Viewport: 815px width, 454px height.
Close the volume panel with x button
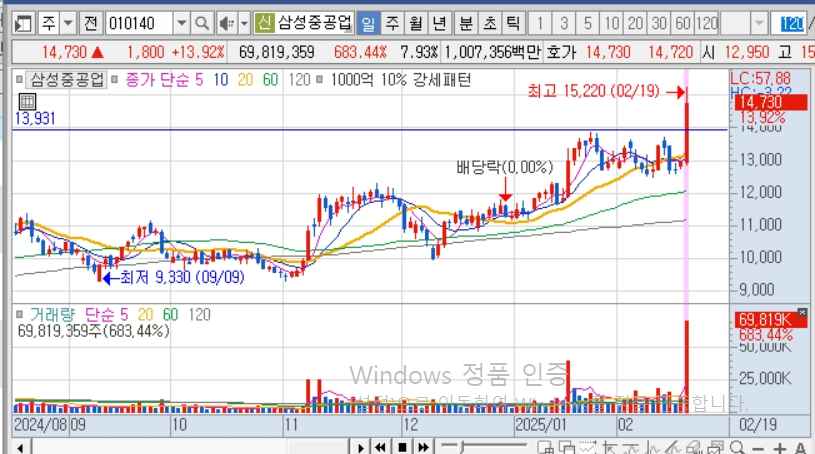tap(802, 313)
